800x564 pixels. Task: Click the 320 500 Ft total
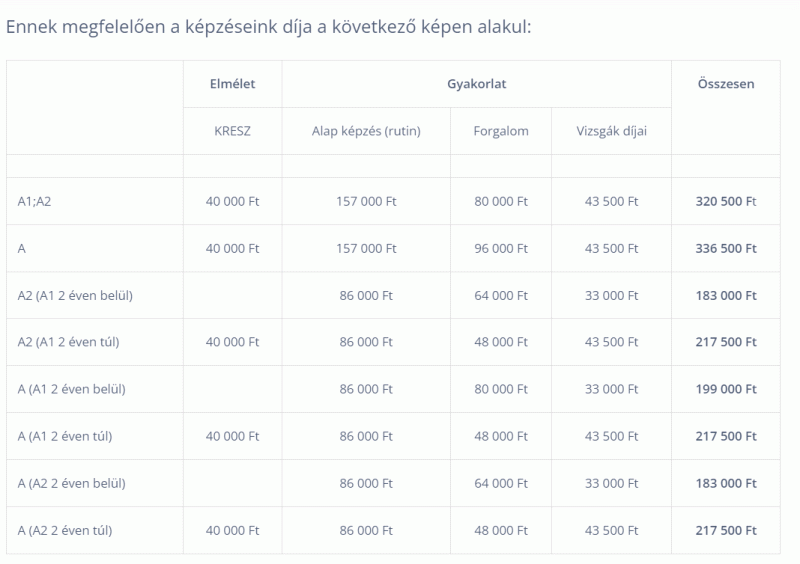[x=726, y=202]
